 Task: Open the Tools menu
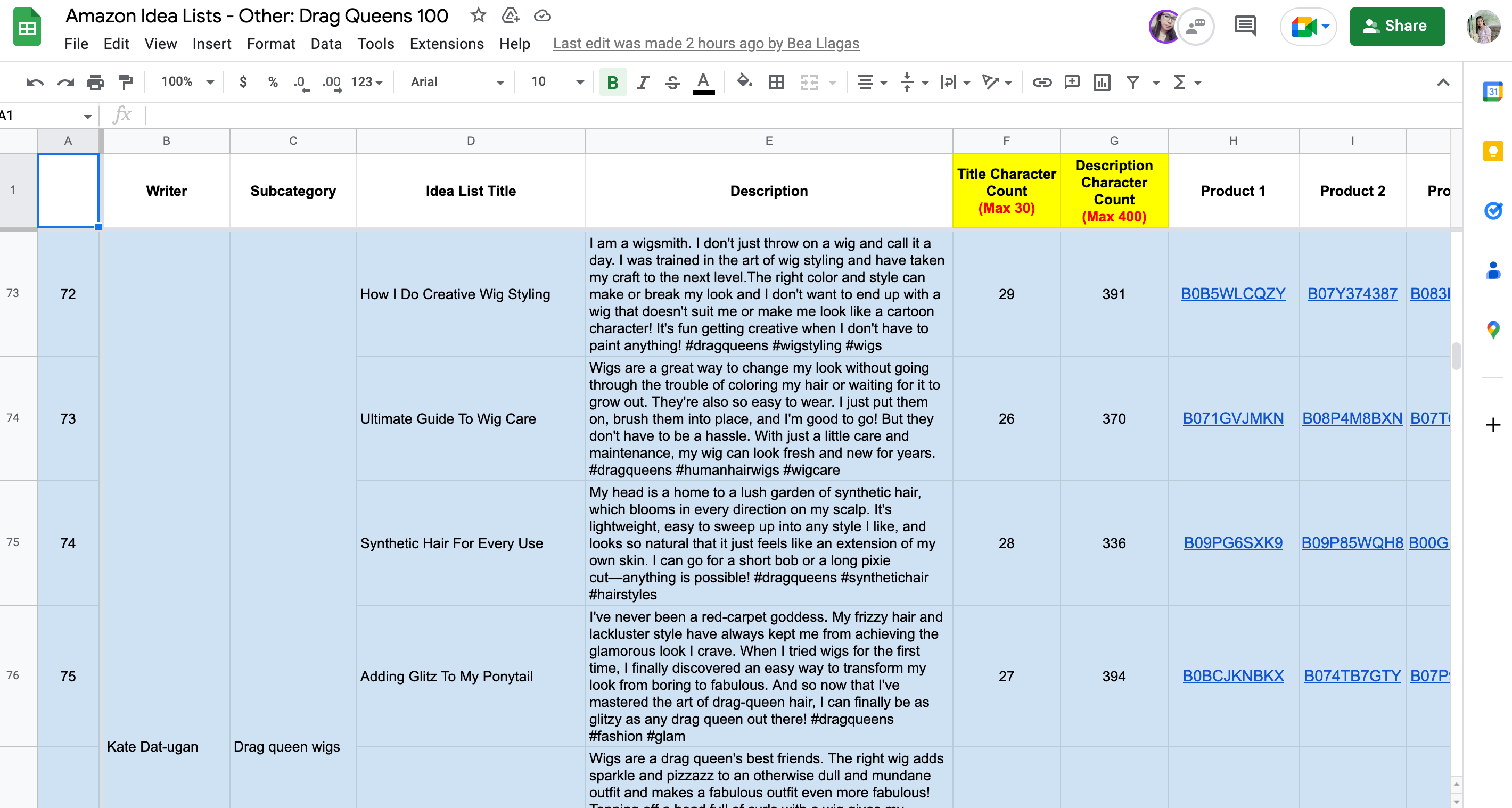click(x=376, y=44)
